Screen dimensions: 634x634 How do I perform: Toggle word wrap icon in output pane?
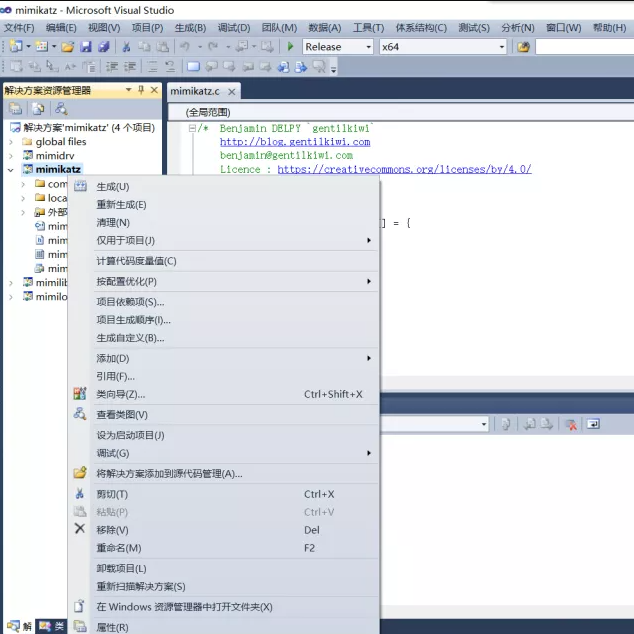pyautogui.click(x=593, y=424)
